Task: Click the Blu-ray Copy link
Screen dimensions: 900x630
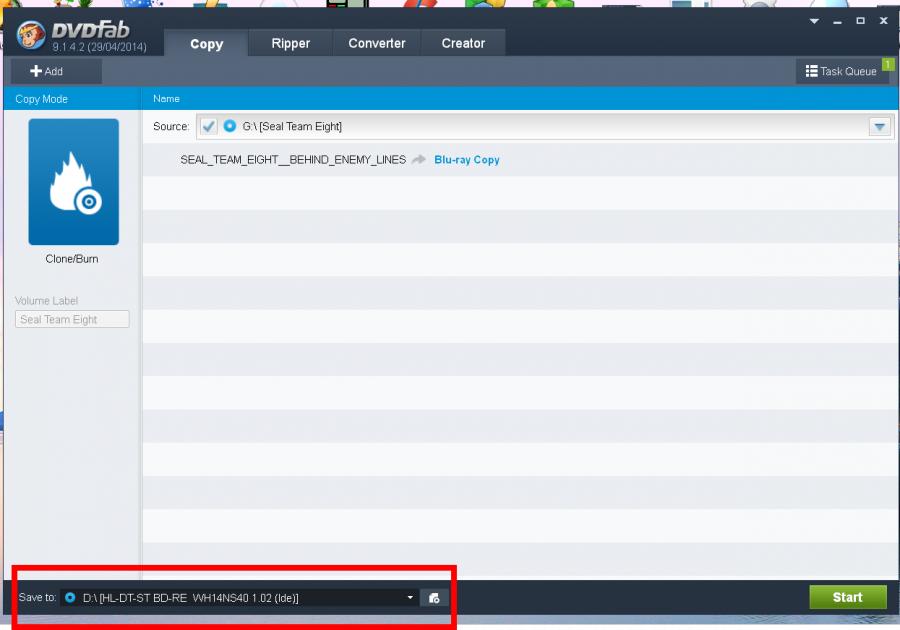Action: 467,160
